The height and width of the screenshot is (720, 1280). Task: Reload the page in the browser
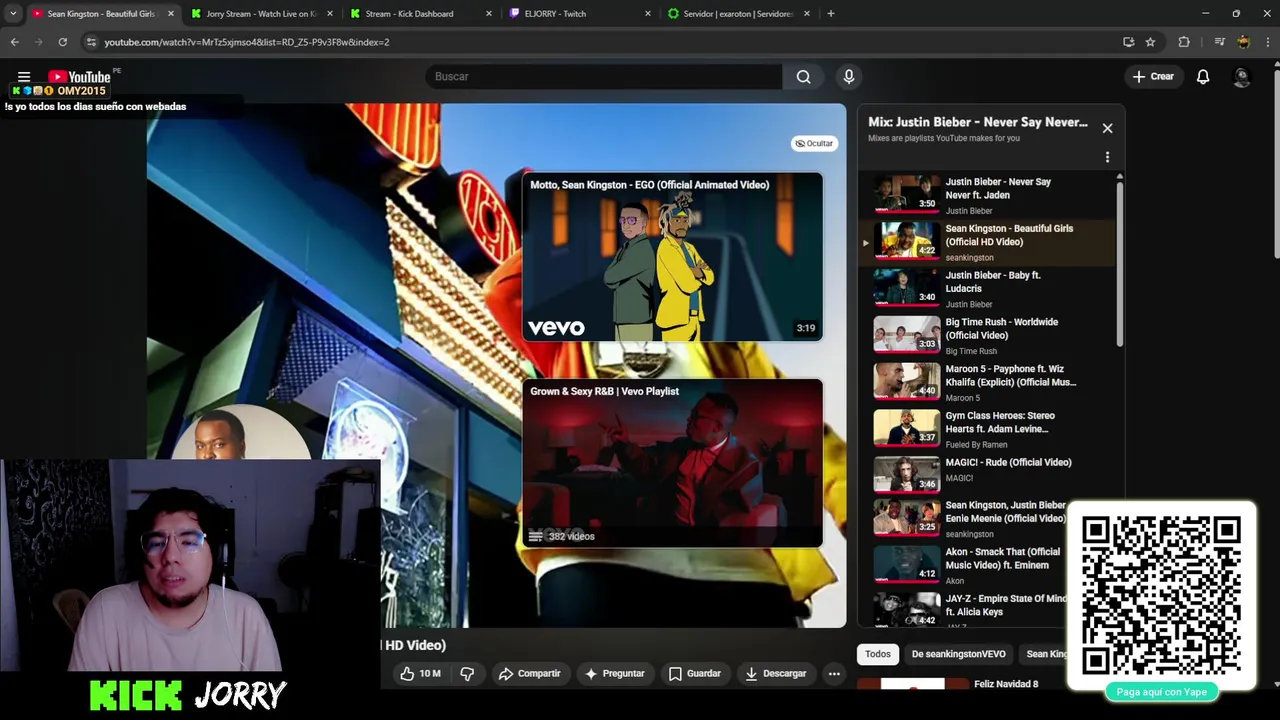[62, 42]
